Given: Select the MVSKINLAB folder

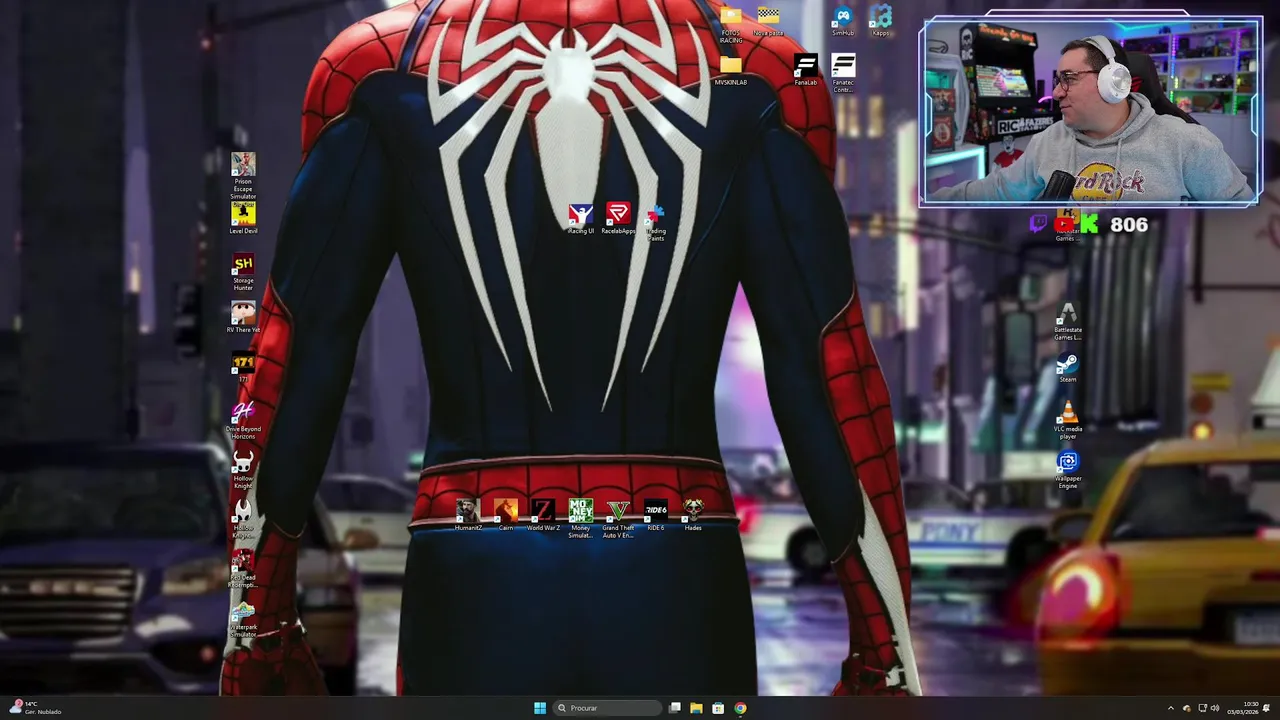Looking at the screenshot, I should [x=731, y=69].
